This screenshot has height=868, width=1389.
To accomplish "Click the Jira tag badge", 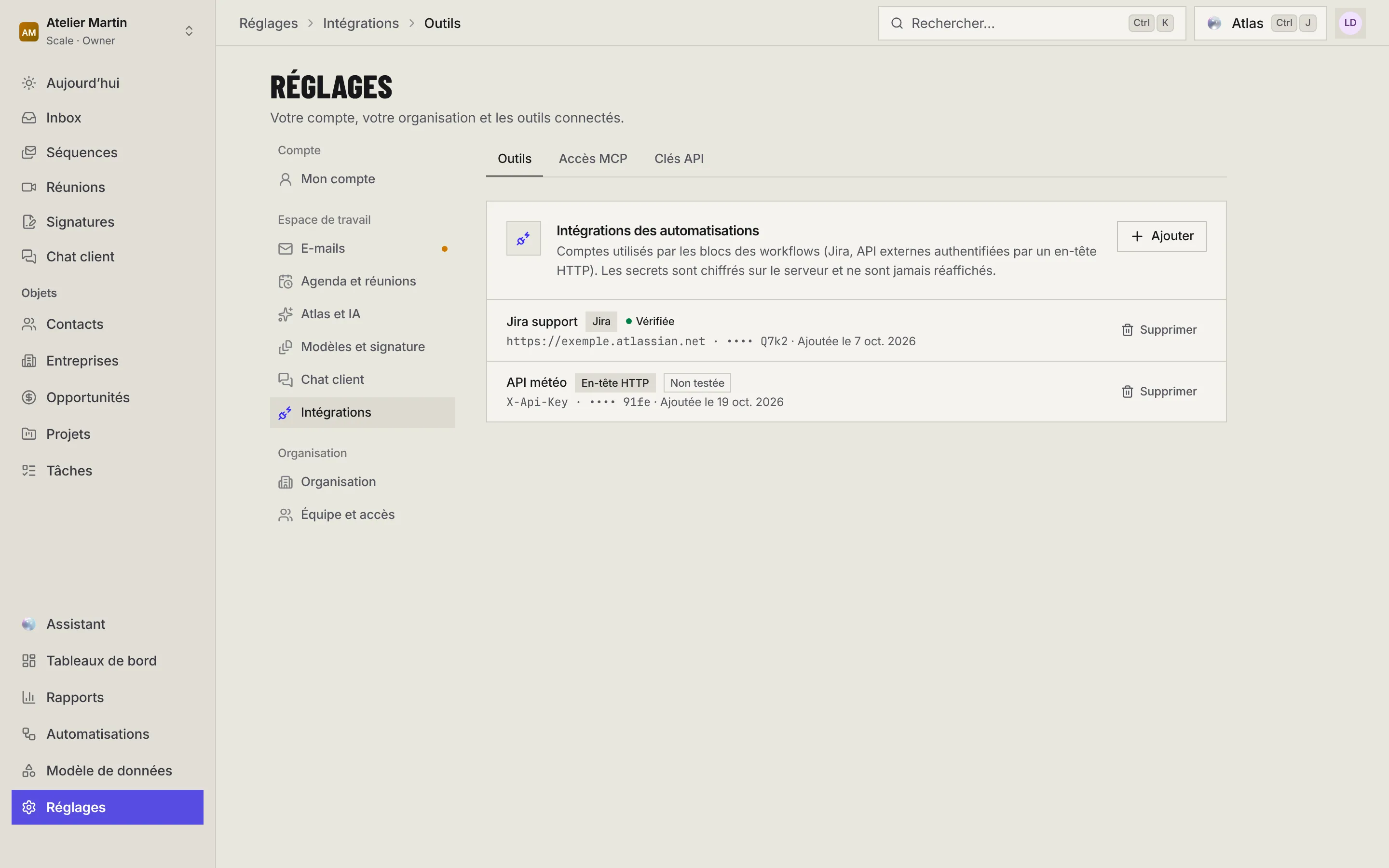I will [x=601, y=322].
